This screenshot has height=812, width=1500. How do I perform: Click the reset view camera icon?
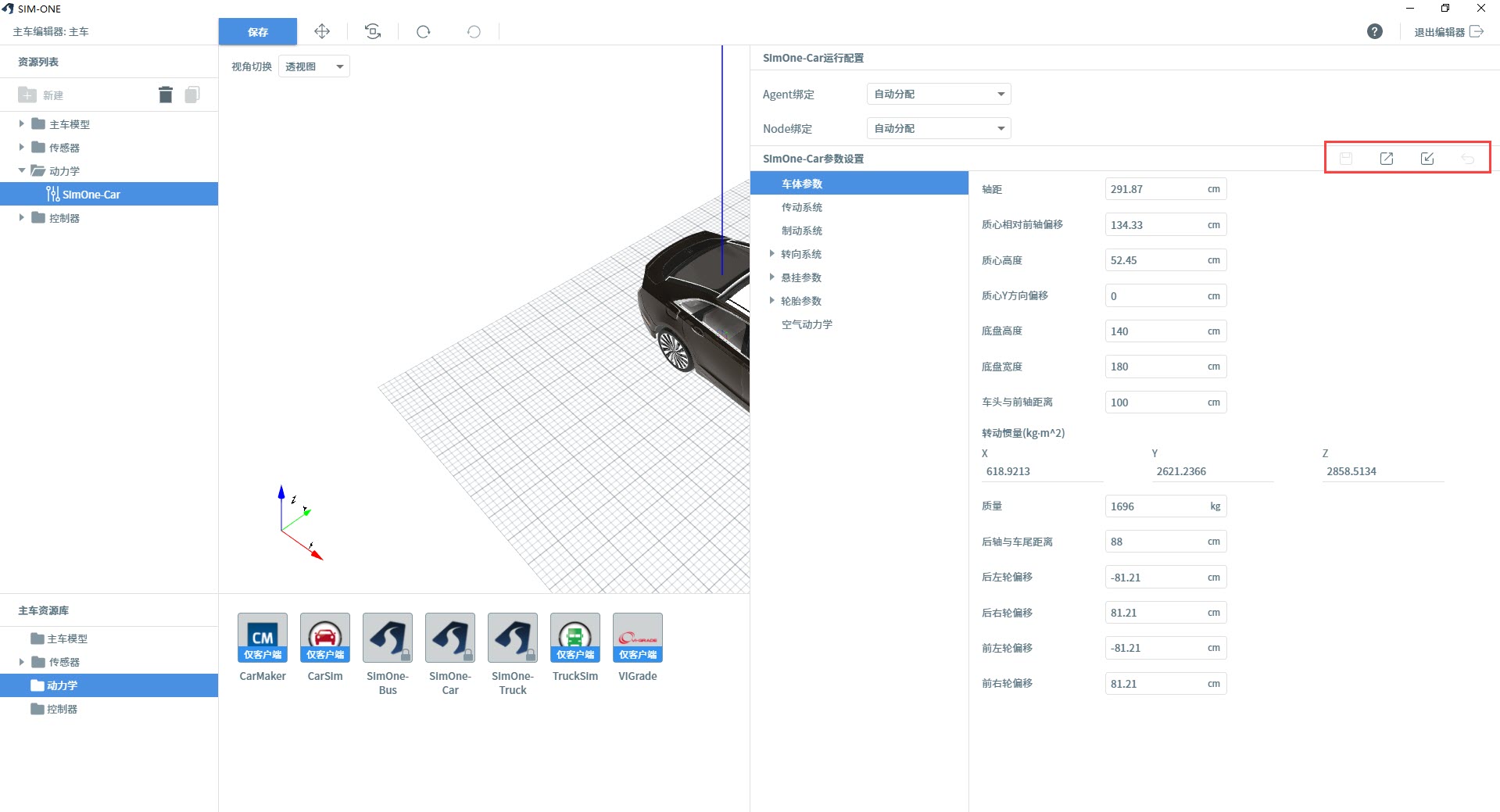pos(373,32)
